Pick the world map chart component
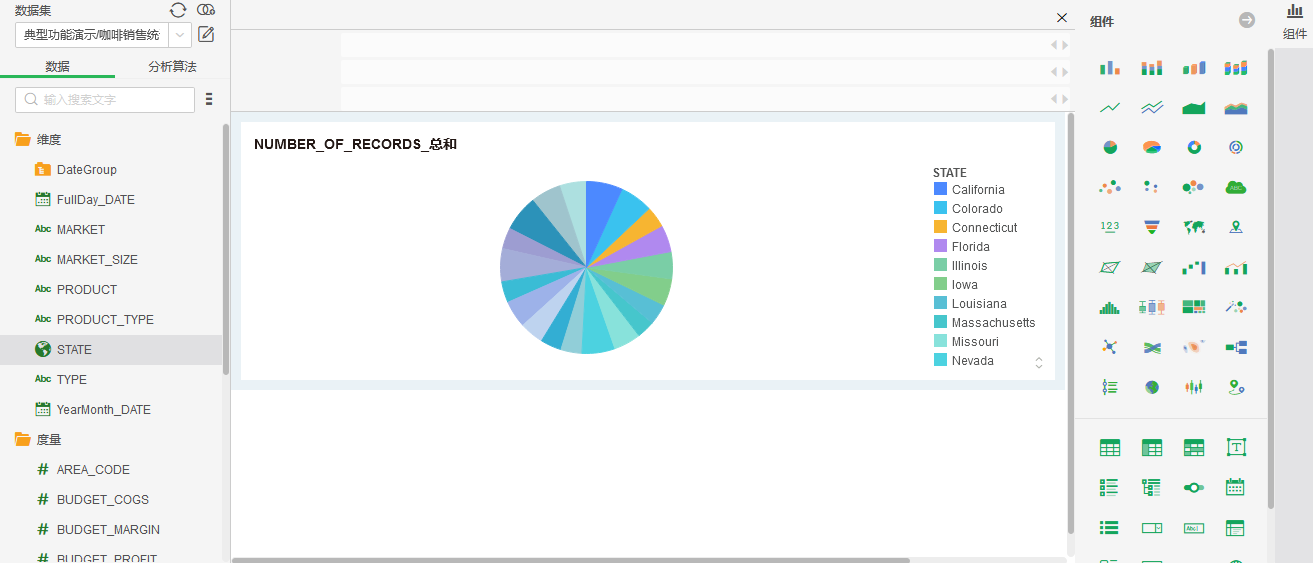The height and width of the screenshot is (563, 1313). click(1194, 227)
